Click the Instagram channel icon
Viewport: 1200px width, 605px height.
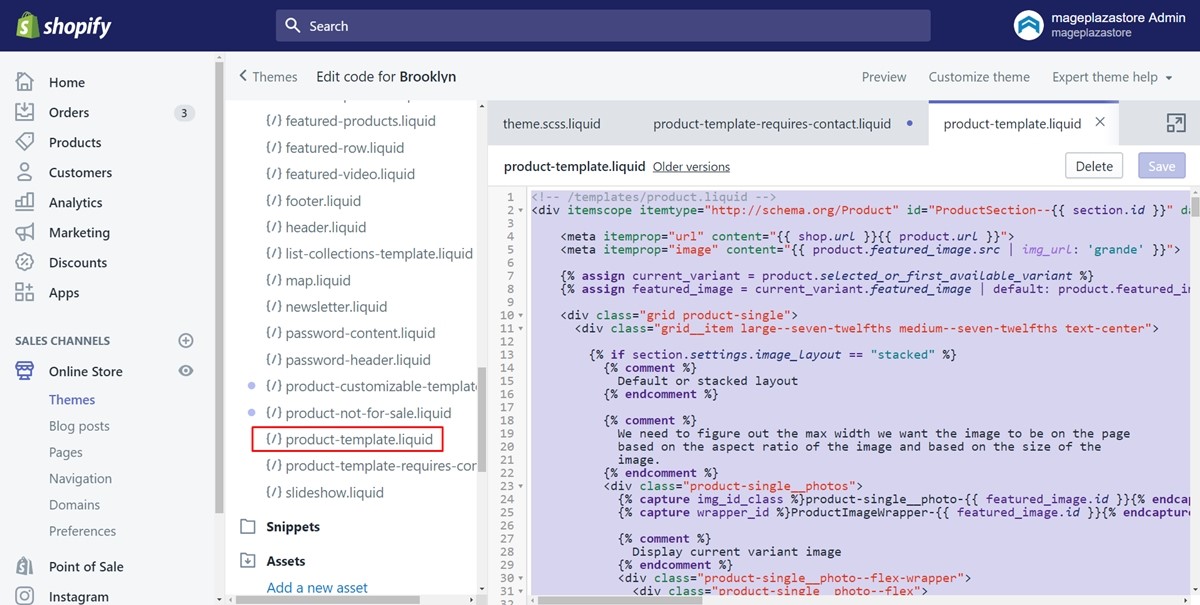25,596
